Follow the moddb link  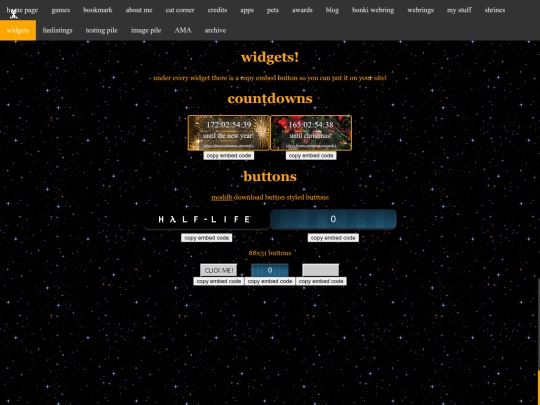pos(221,197)
